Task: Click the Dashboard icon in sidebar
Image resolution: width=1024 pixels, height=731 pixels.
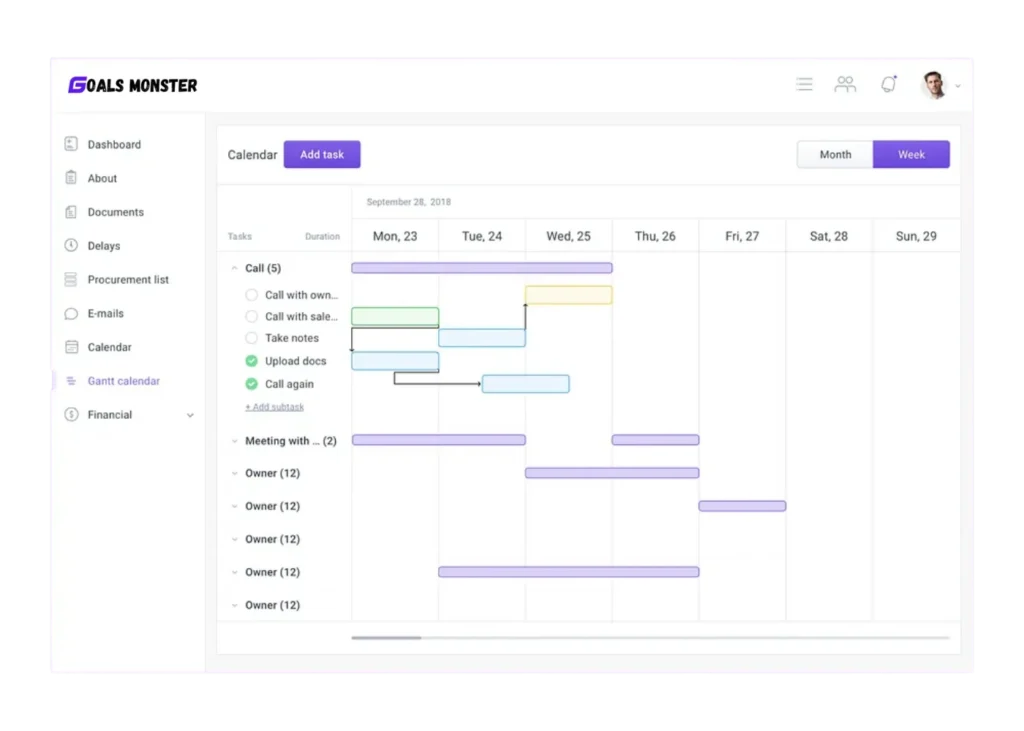Action: pos(71,144)
